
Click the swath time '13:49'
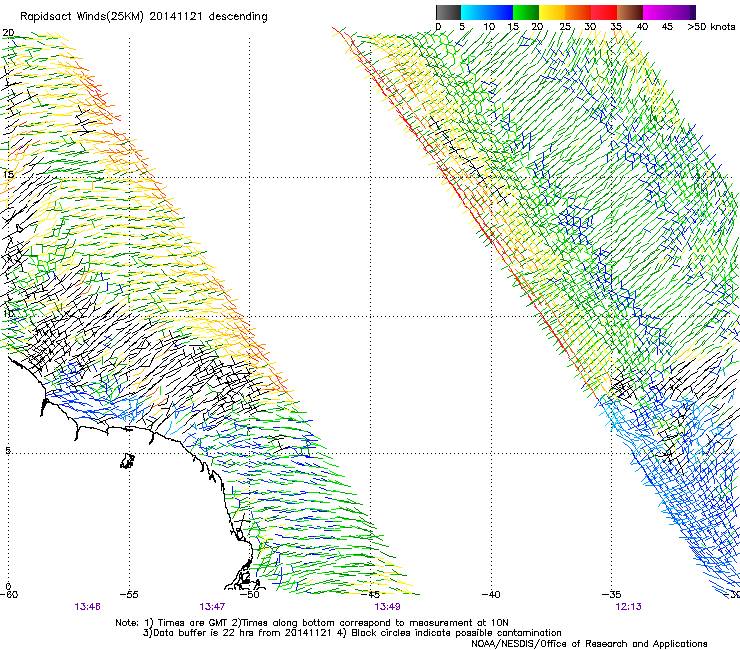[x=387, y=607]
